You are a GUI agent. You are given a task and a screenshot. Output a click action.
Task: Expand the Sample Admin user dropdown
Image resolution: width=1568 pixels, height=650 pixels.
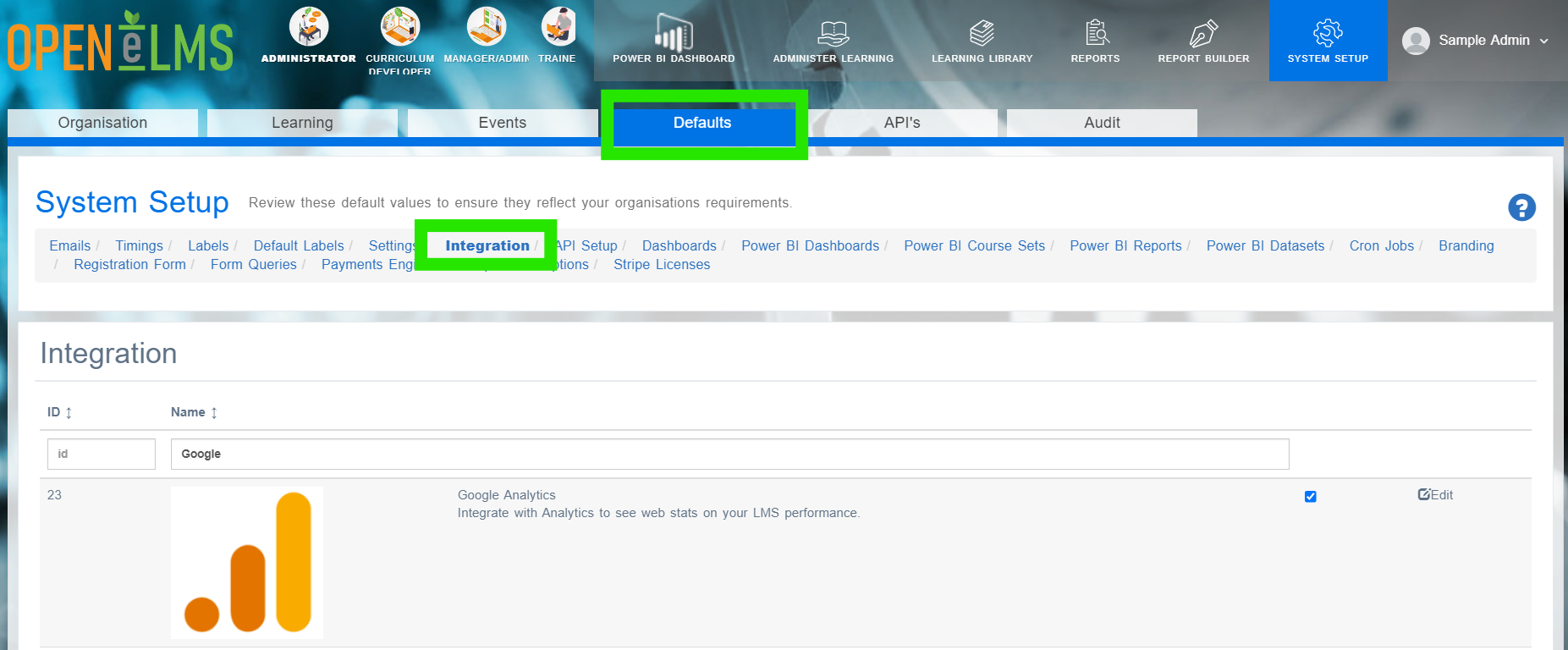(x=1476, y=41)
